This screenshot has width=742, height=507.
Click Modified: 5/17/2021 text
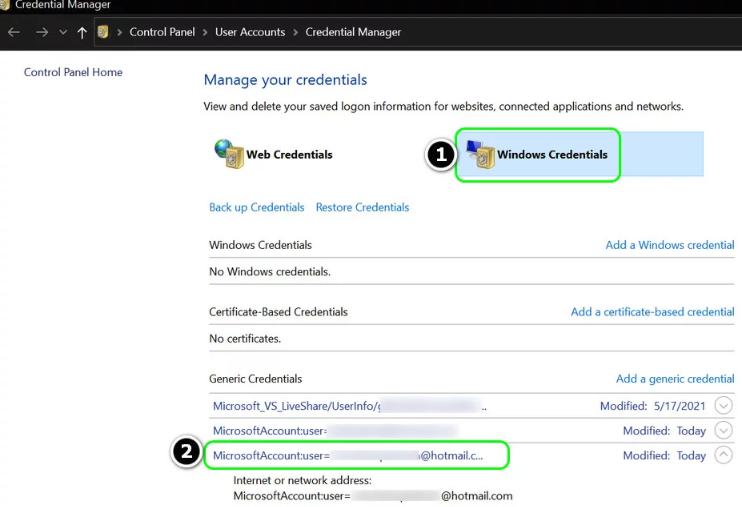click(x=653, y=406)
